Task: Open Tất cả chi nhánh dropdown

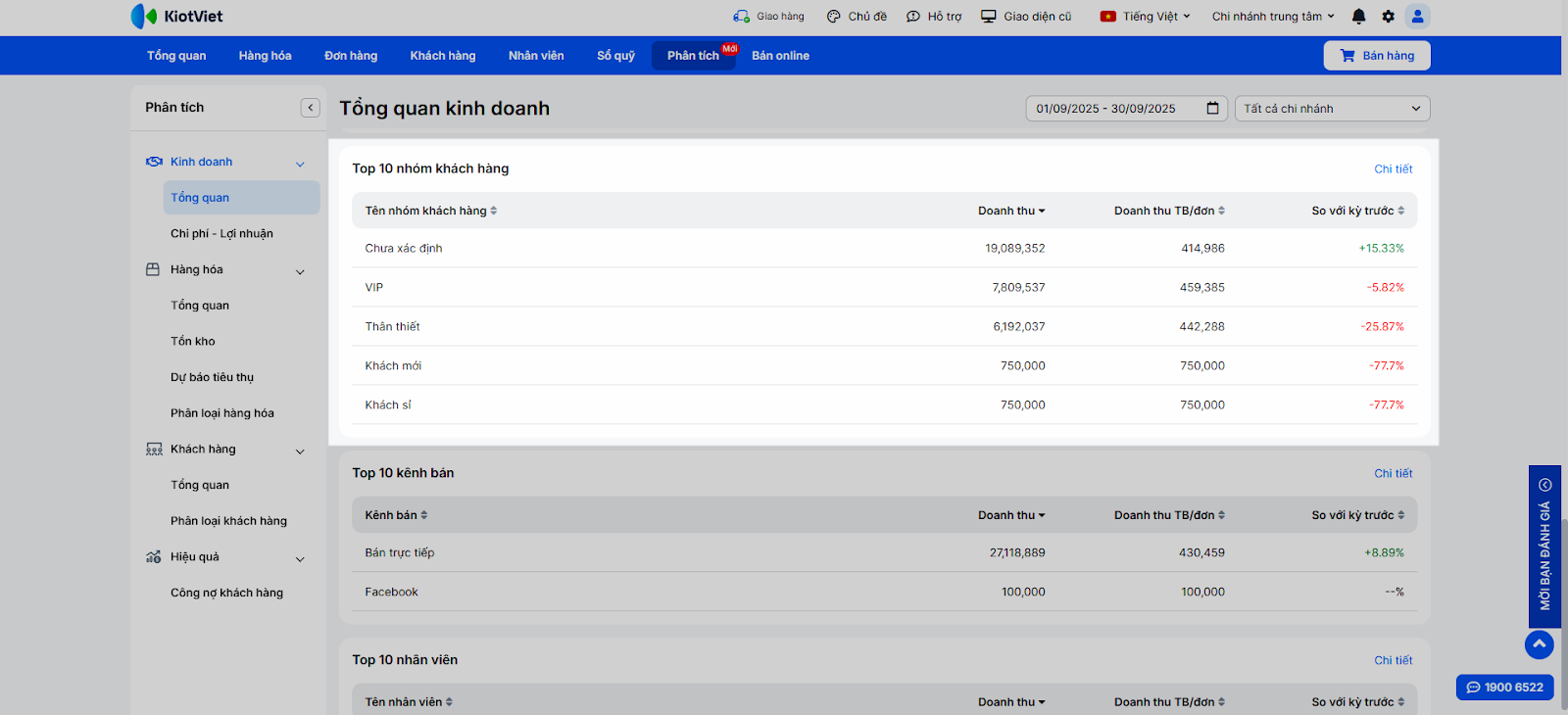Action: (1333, 109)
